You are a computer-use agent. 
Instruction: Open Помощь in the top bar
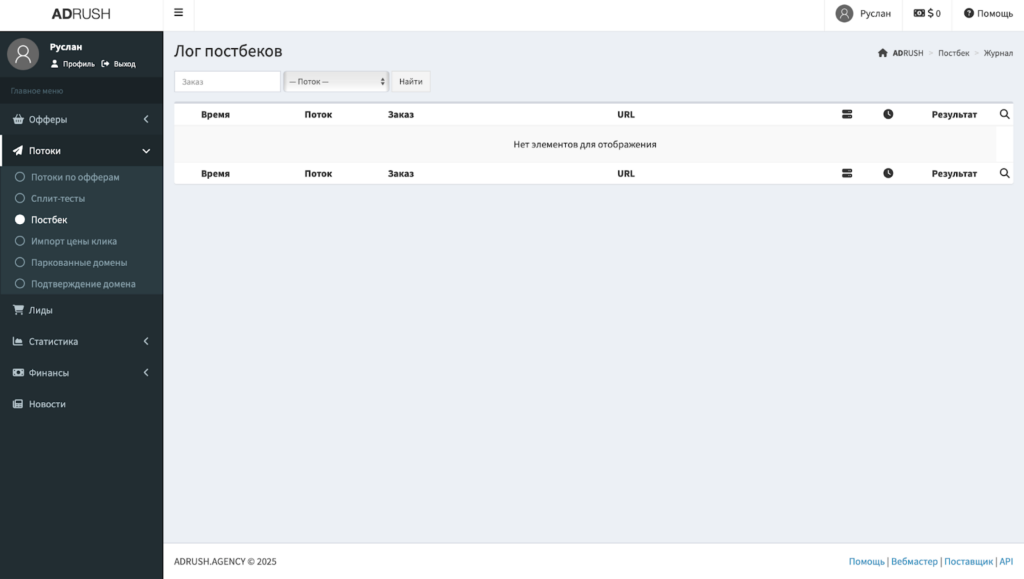(x=988, y=13)
